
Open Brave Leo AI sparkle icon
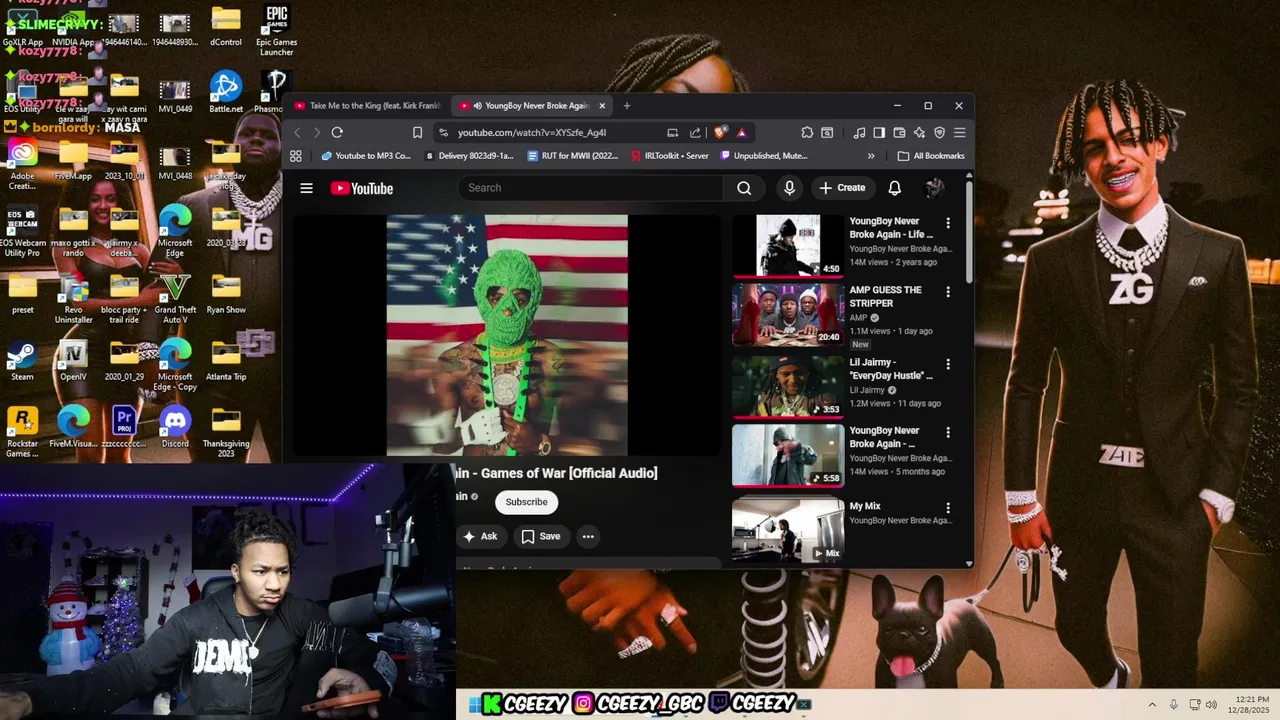[x=919, y=132]
